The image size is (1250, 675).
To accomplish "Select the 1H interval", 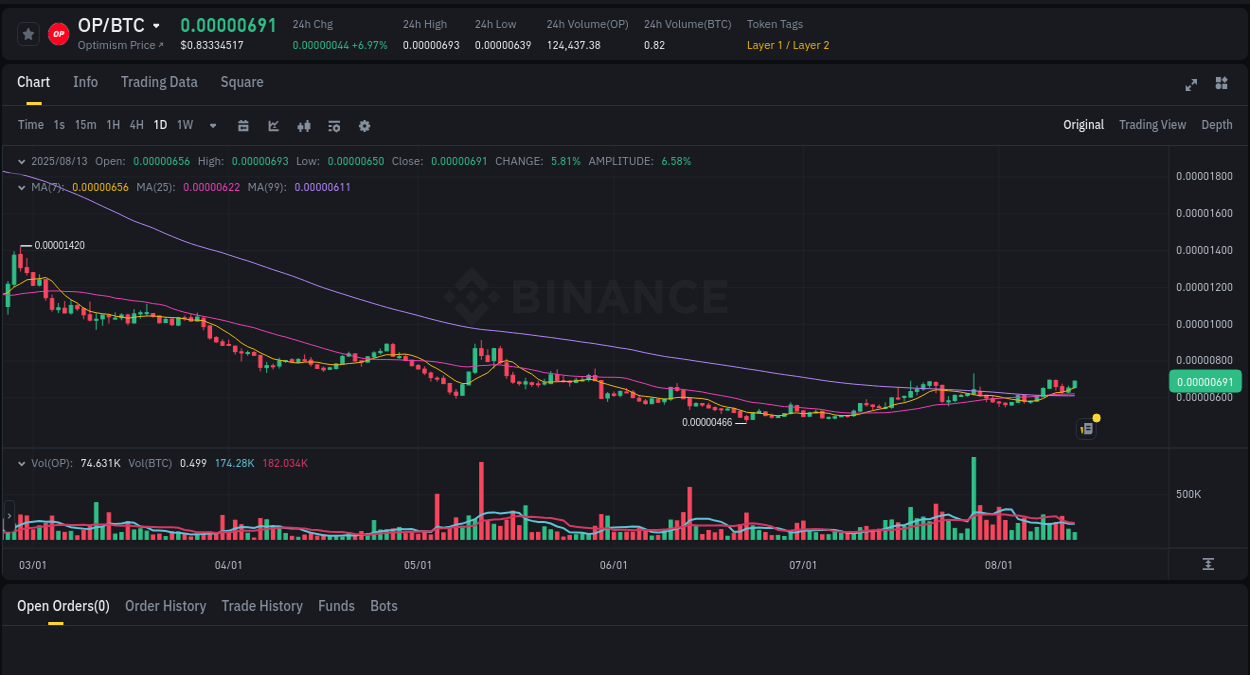I will 113,125.
